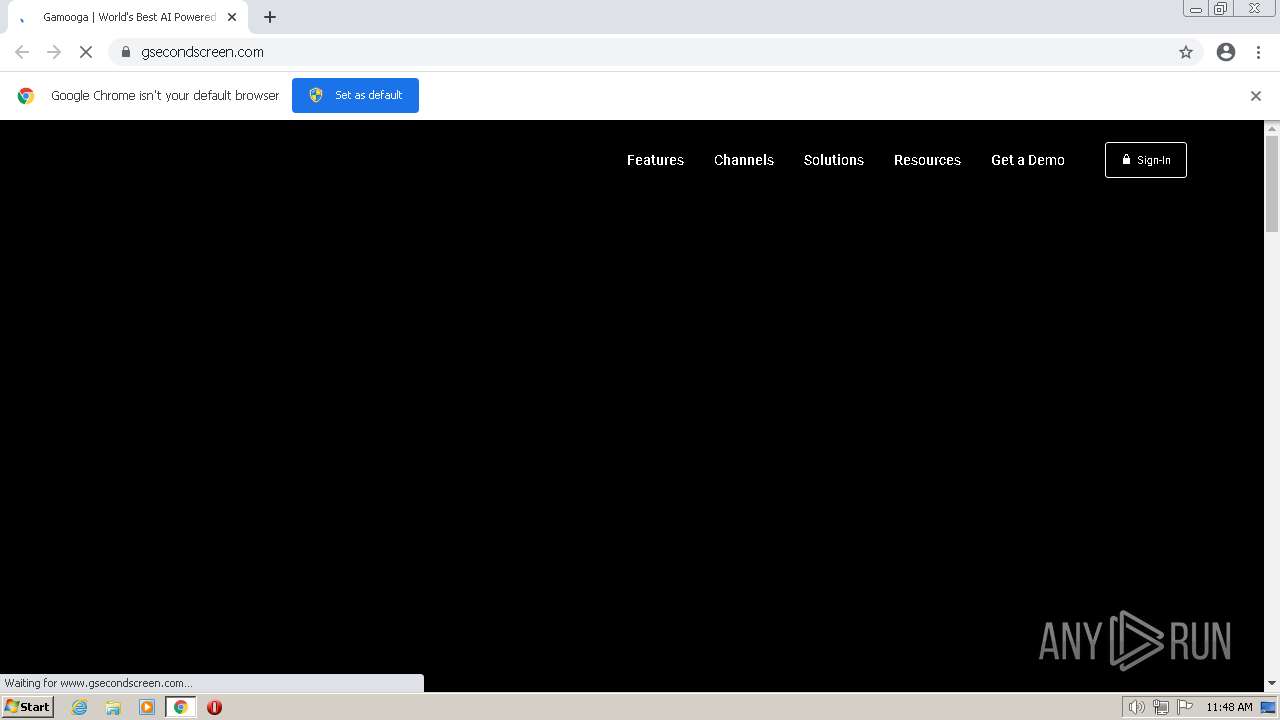Click the show desktop tray icon
1280x720 pixels.
click(x=1268, y=707)
